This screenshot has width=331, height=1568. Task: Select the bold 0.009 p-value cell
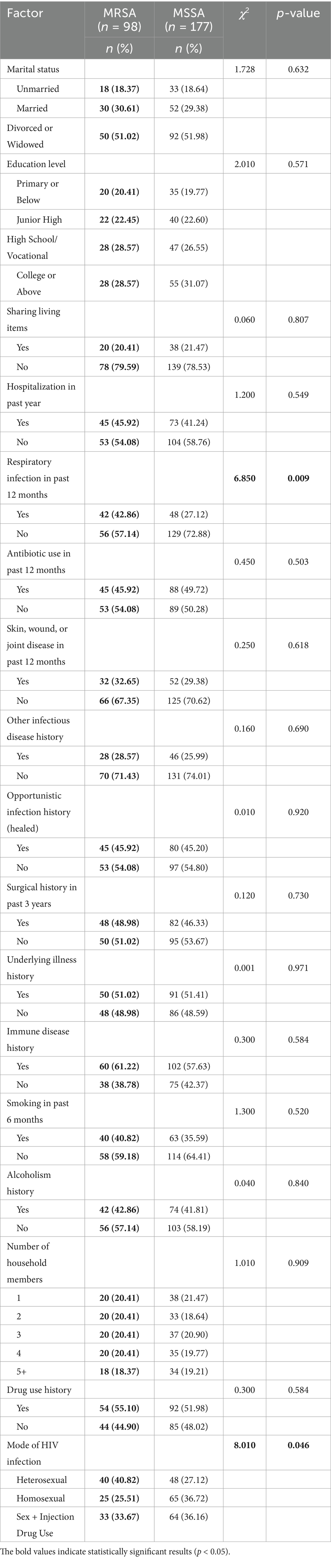click(298, 479)
